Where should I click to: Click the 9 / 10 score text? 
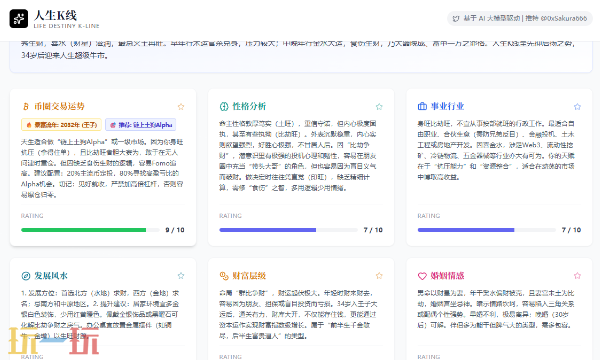[x=175, y=230]
